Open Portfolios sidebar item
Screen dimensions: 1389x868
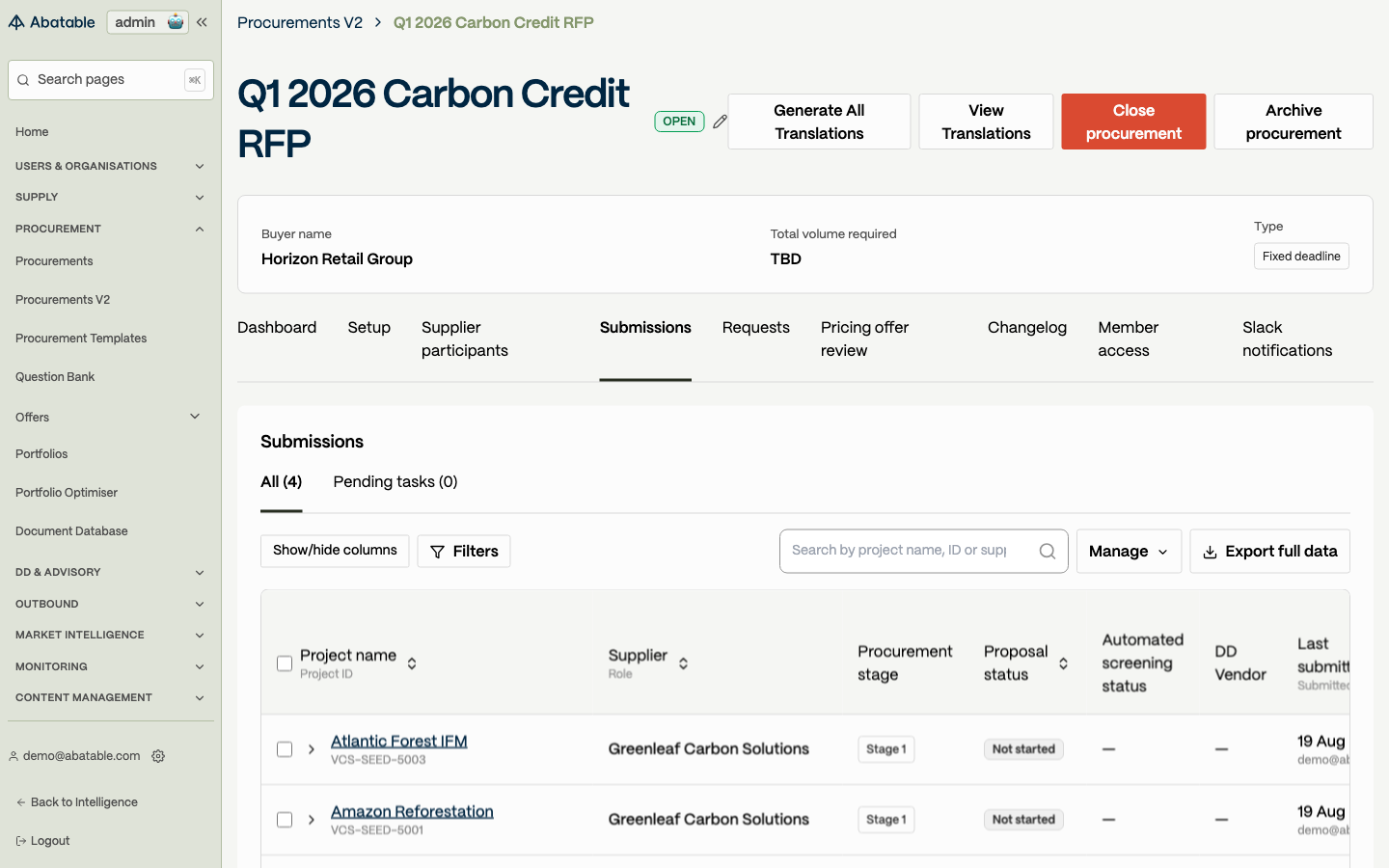point(41,454)
